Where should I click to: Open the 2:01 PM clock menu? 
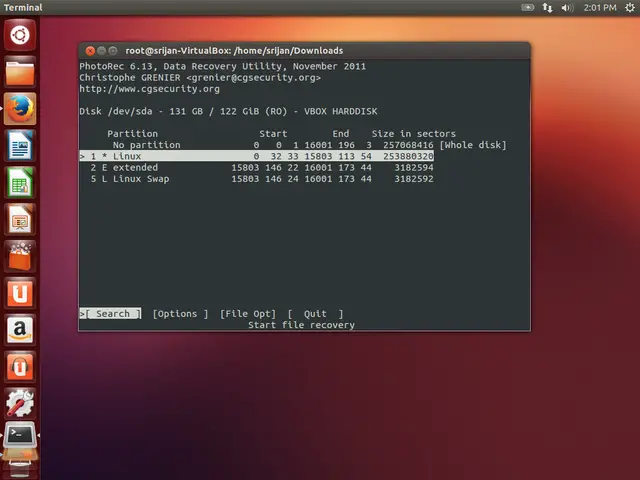click(600, 7)
